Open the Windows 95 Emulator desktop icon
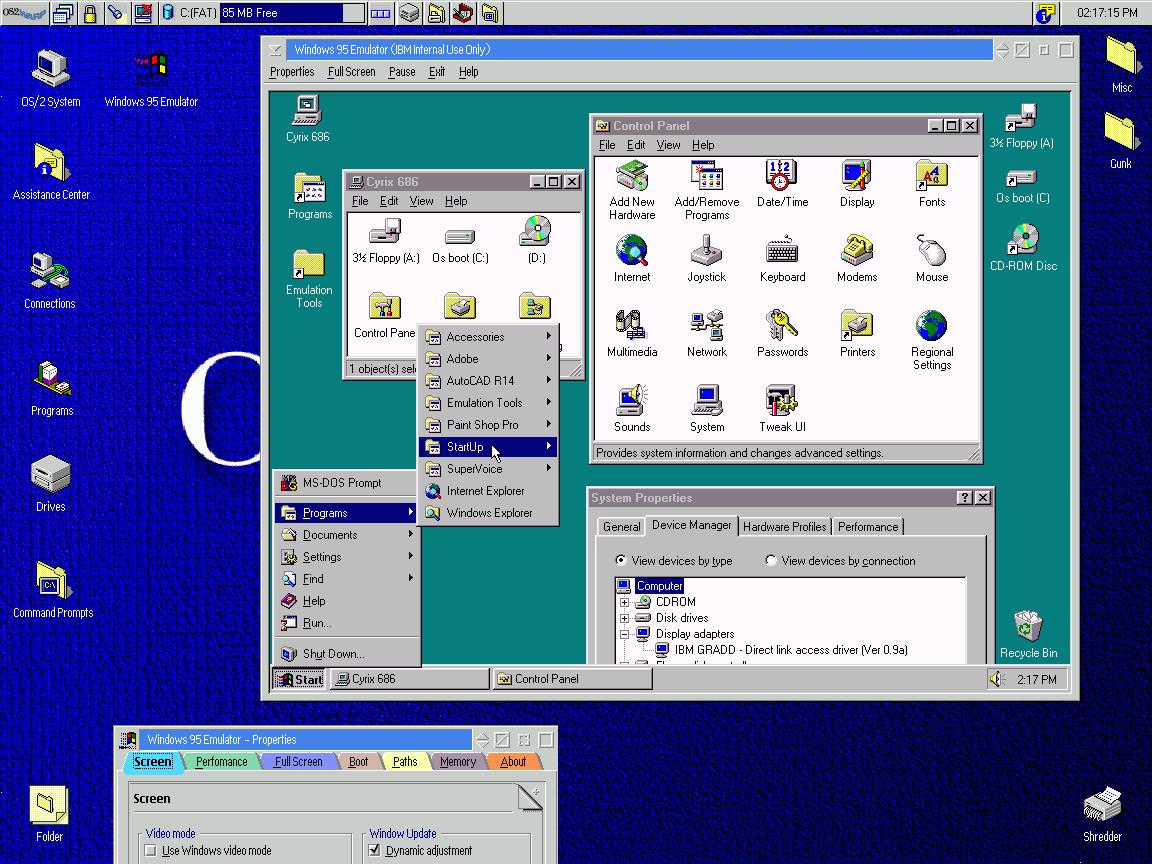Screen dimensions: 1152x864 click(151, 80)
